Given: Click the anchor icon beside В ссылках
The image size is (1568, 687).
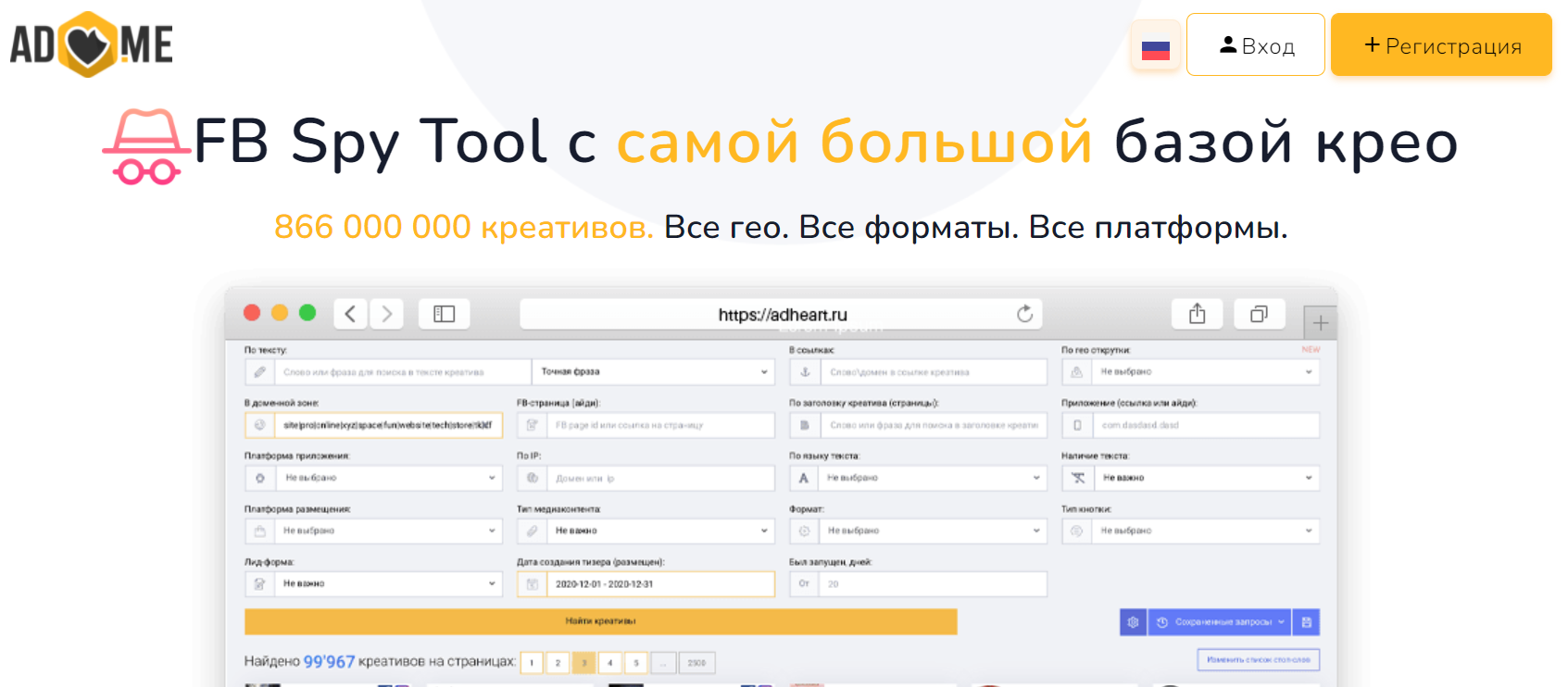Looking at the screenshot, I should click(x=805, y=372).
